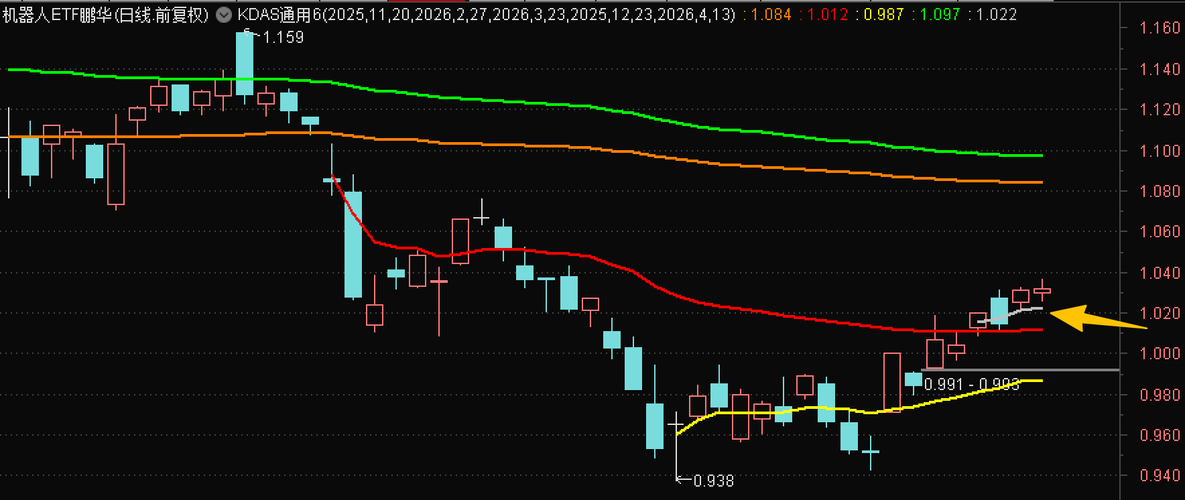Click the 0.980 price axis label
Screen dimensions: 1185x500
1159,395
